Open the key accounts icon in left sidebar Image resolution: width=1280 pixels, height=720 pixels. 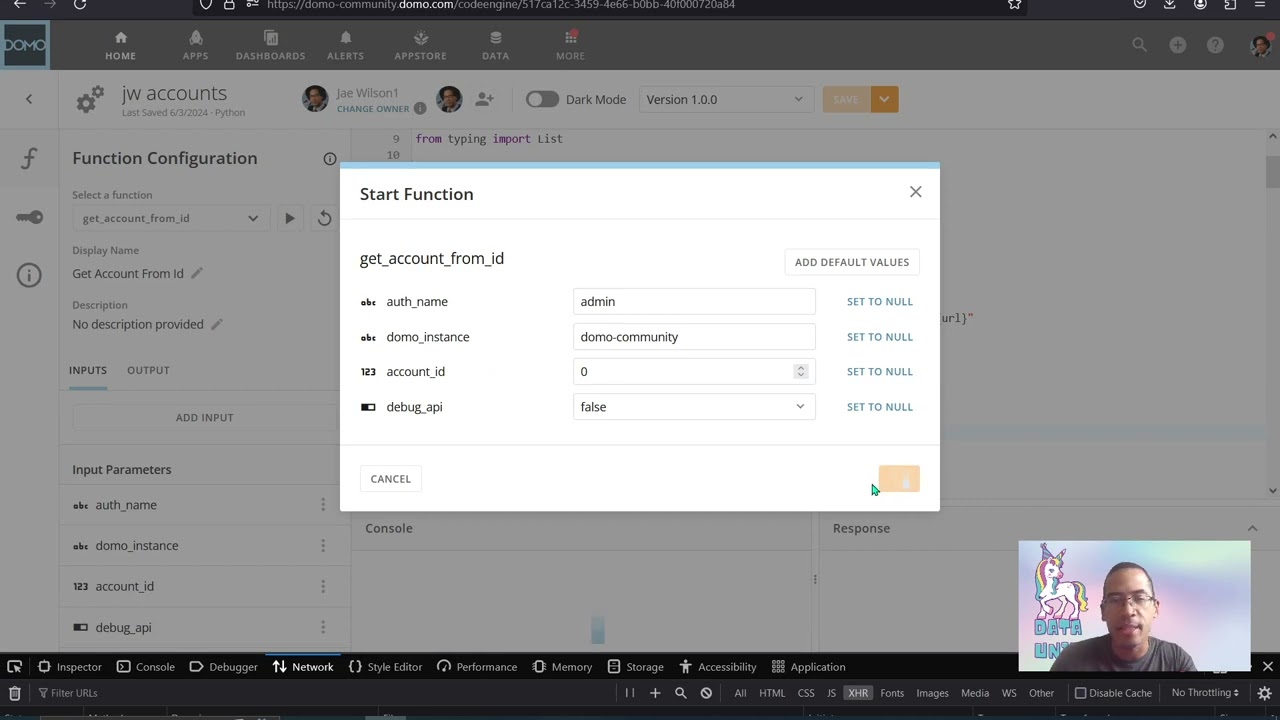tap(29, 217)
